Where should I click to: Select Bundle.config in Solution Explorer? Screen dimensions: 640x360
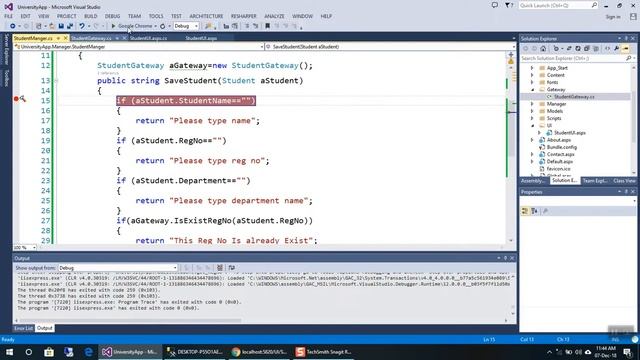tap(562, 147)
